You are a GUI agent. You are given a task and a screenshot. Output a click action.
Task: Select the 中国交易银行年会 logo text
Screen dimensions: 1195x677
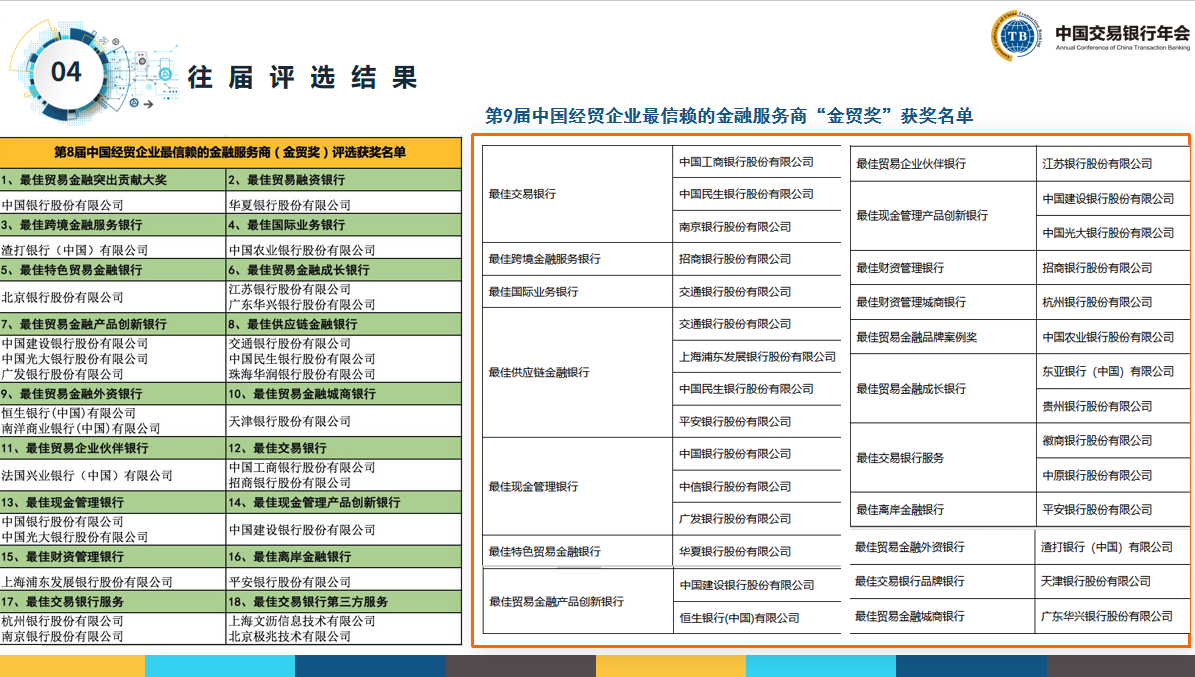point(1122,29)
